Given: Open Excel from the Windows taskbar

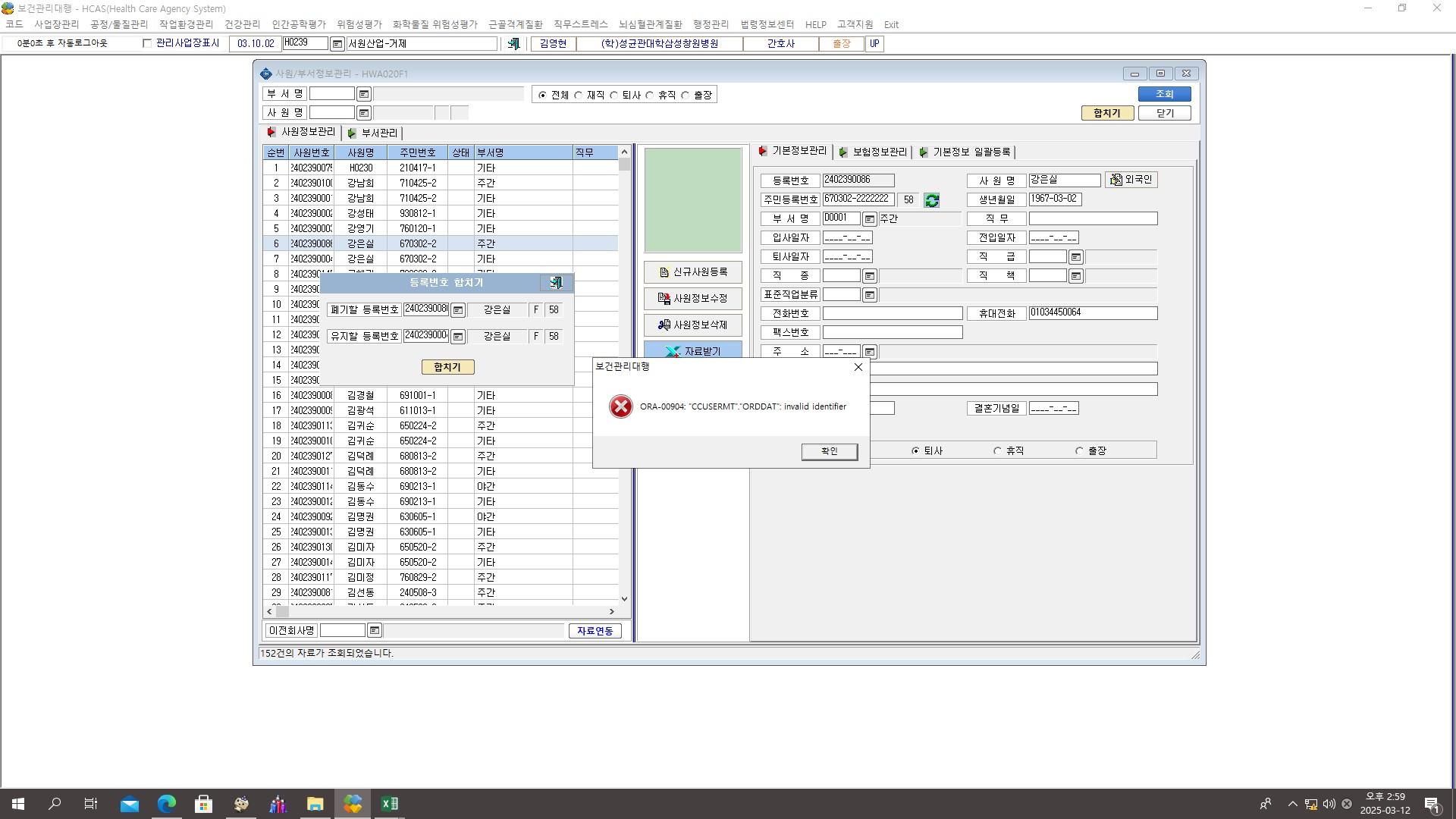Looking at the screenshot, I should 389,804.
